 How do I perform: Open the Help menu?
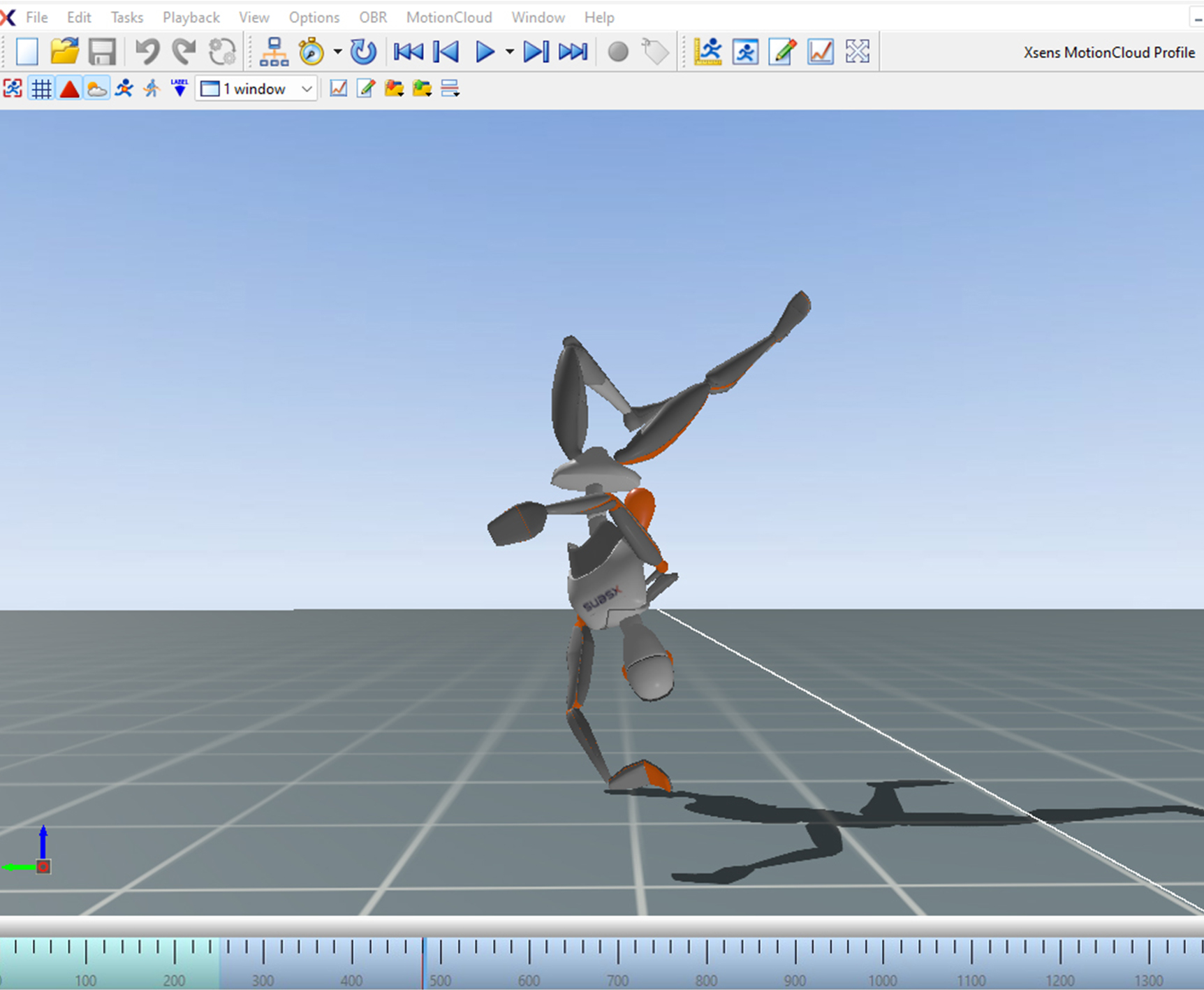[599, 17]
